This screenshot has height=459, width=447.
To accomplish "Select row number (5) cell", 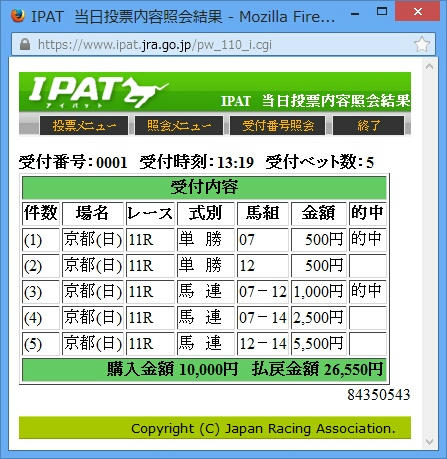I will (x=41, y=344).
